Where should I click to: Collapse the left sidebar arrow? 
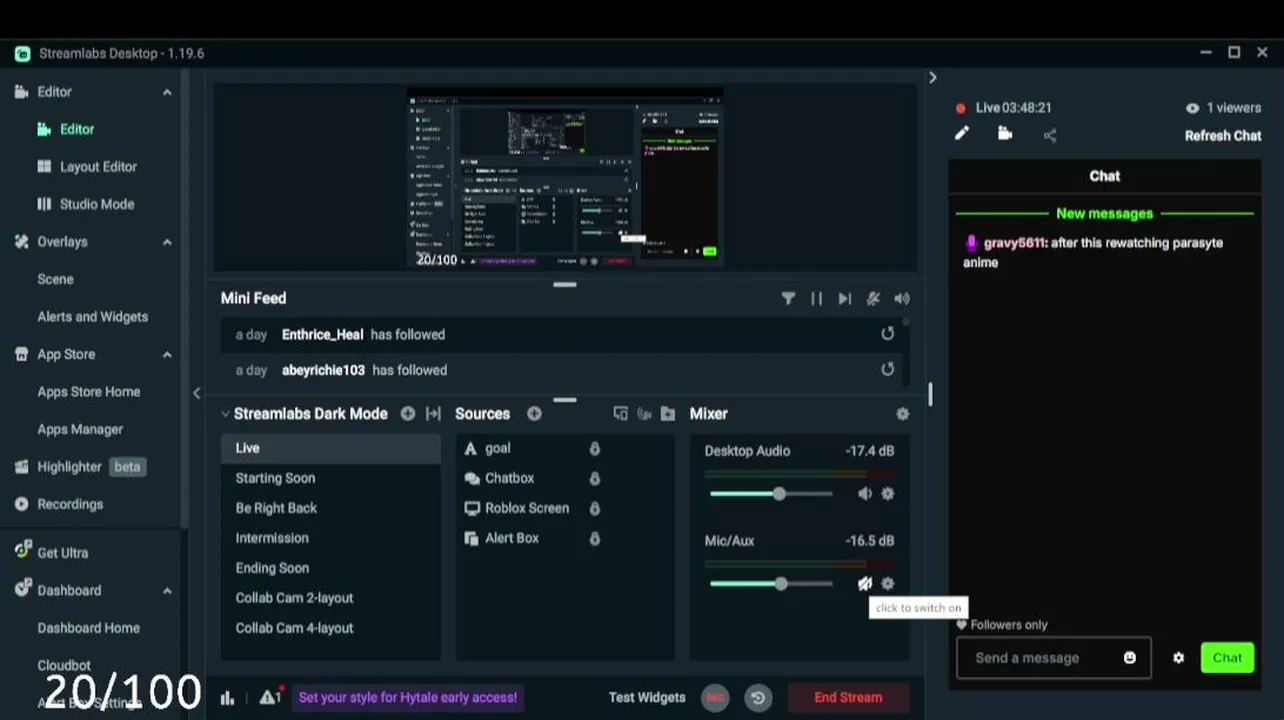pos(196,394)
